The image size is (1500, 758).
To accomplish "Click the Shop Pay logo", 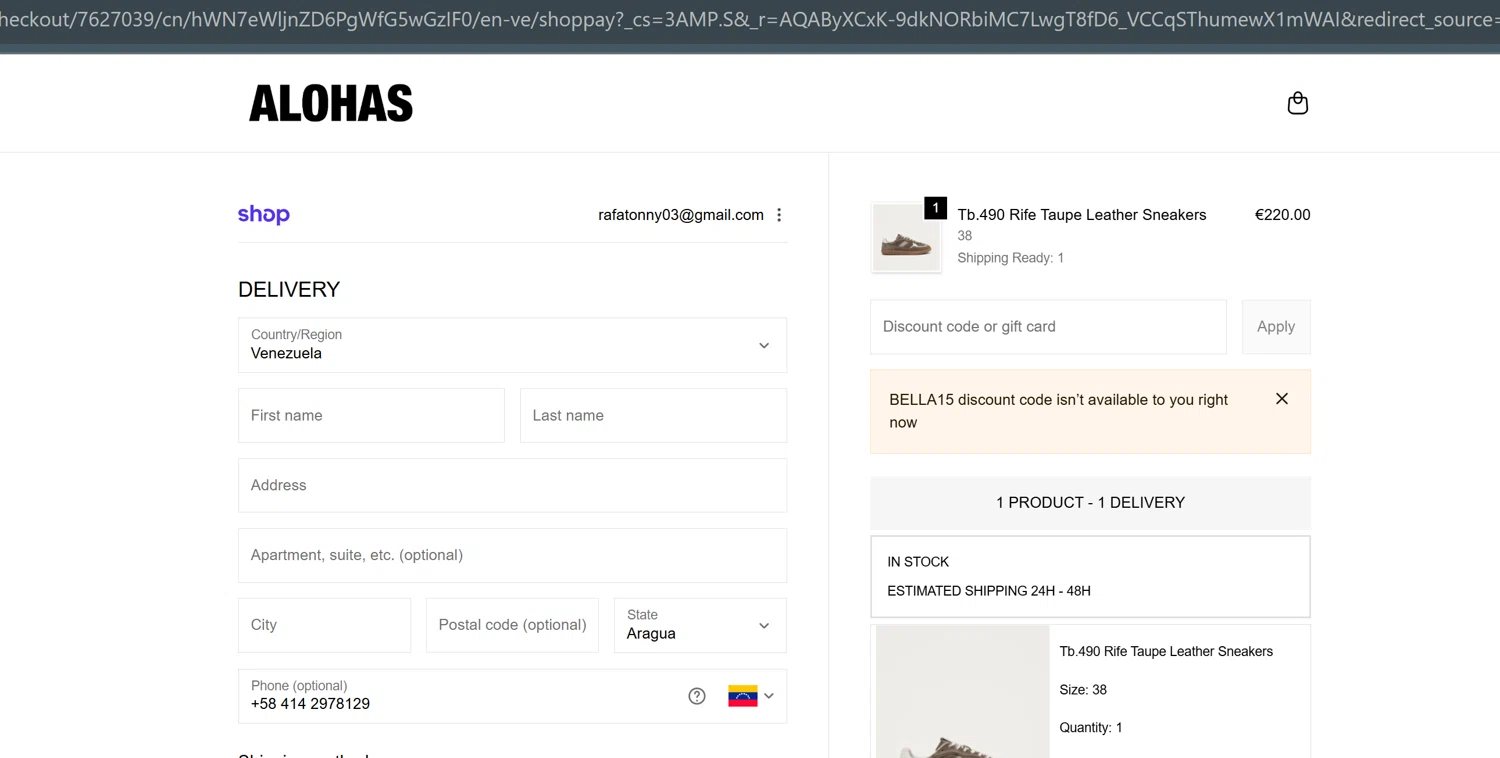I will point(264,214).
